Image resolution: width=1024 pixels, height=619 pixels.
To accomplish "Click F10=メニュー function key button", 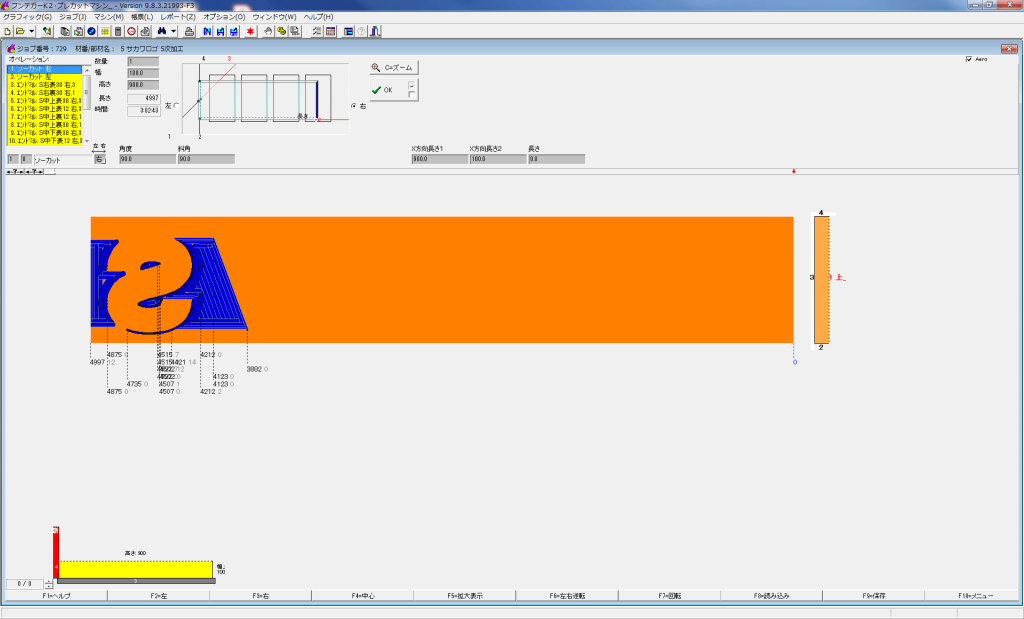I will [976, 596].
